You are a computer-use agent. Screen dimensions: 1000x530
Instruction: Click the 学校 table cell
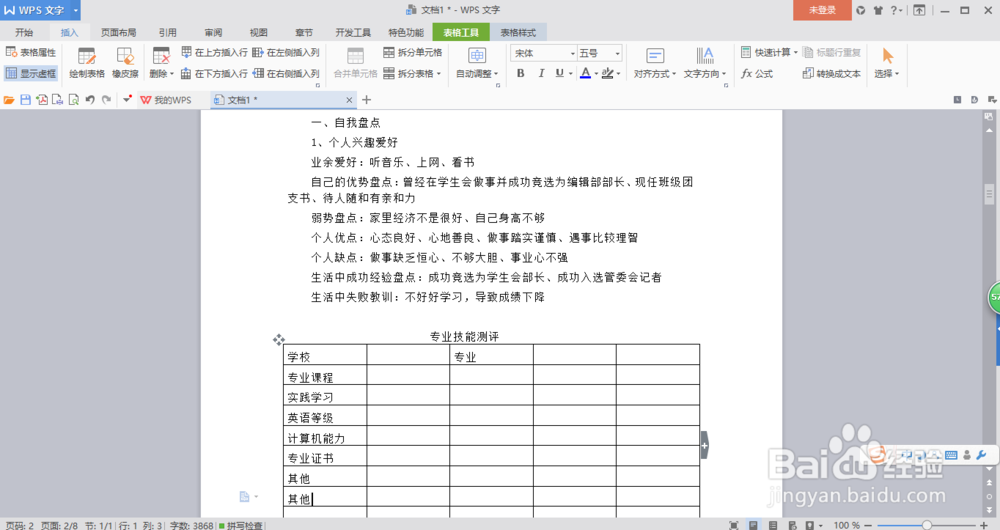click(x=325, y=355)
